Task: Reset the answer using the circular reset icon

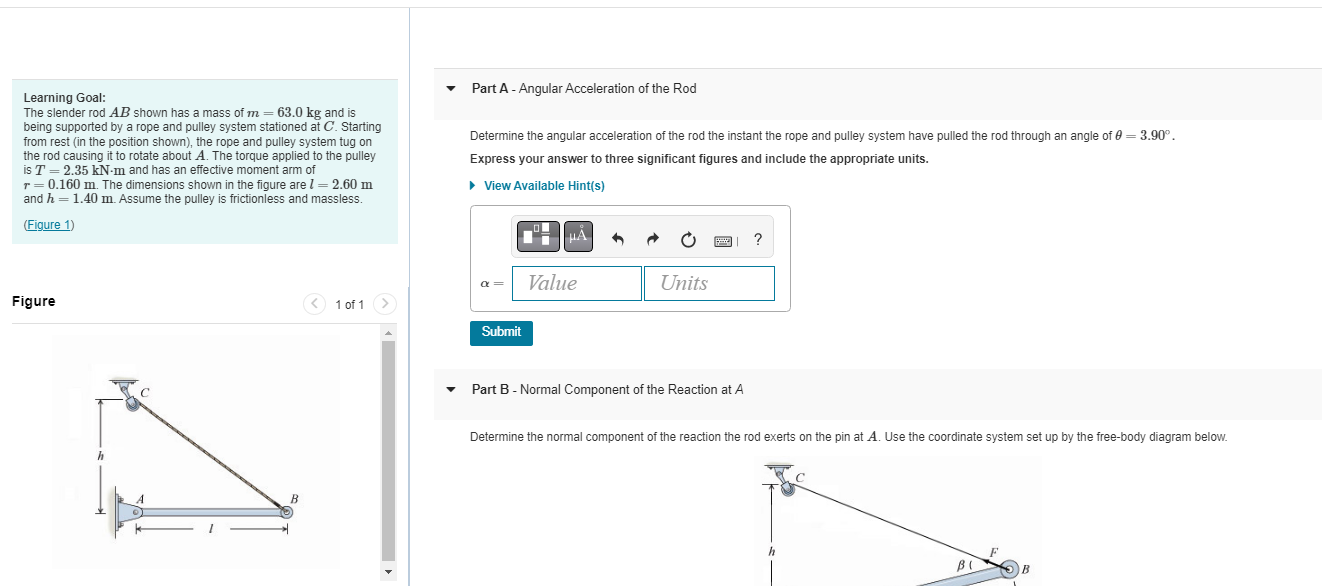Action: coord(688,238)
